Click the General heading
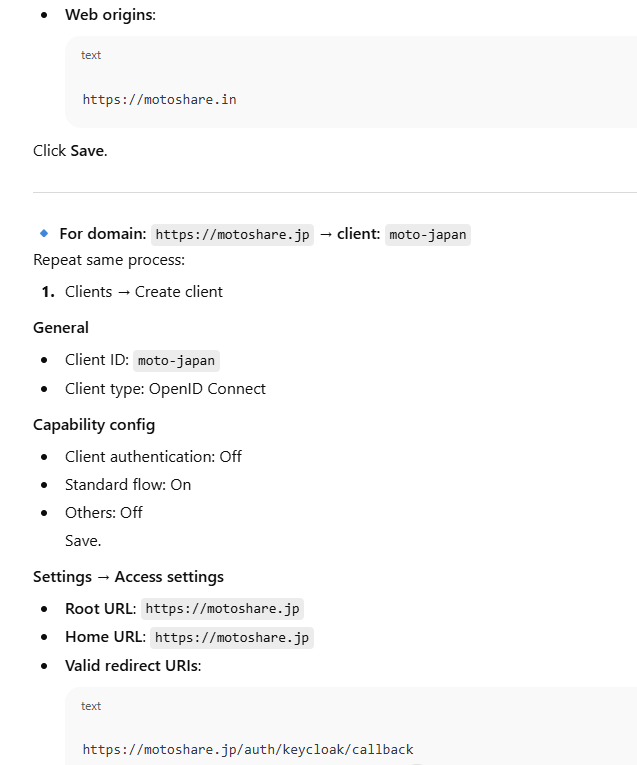This screenshot has height=765, width=637. tap(61, 328)
